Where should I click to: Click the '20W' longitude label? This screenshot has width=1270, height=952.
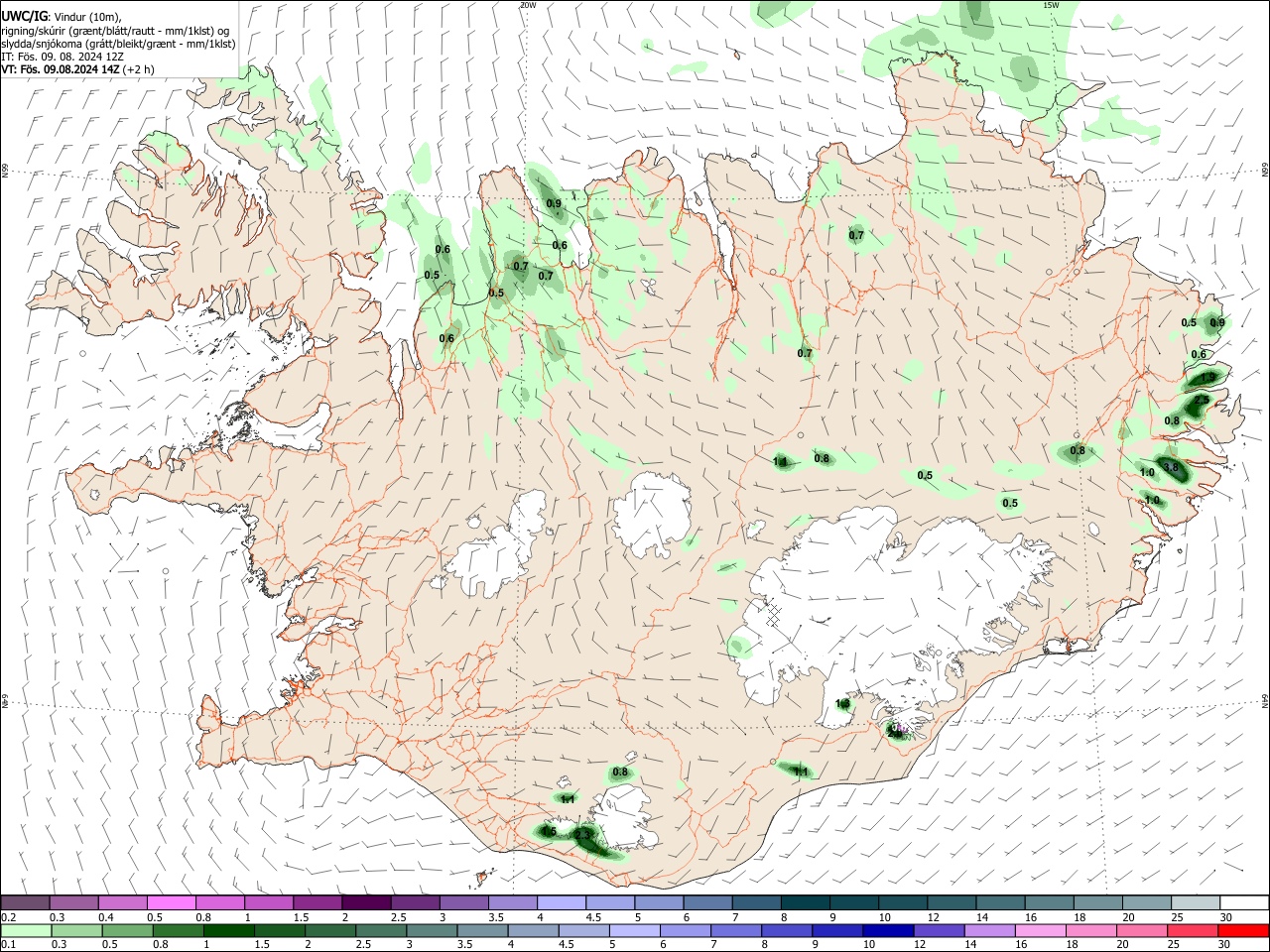coord(528,5)
